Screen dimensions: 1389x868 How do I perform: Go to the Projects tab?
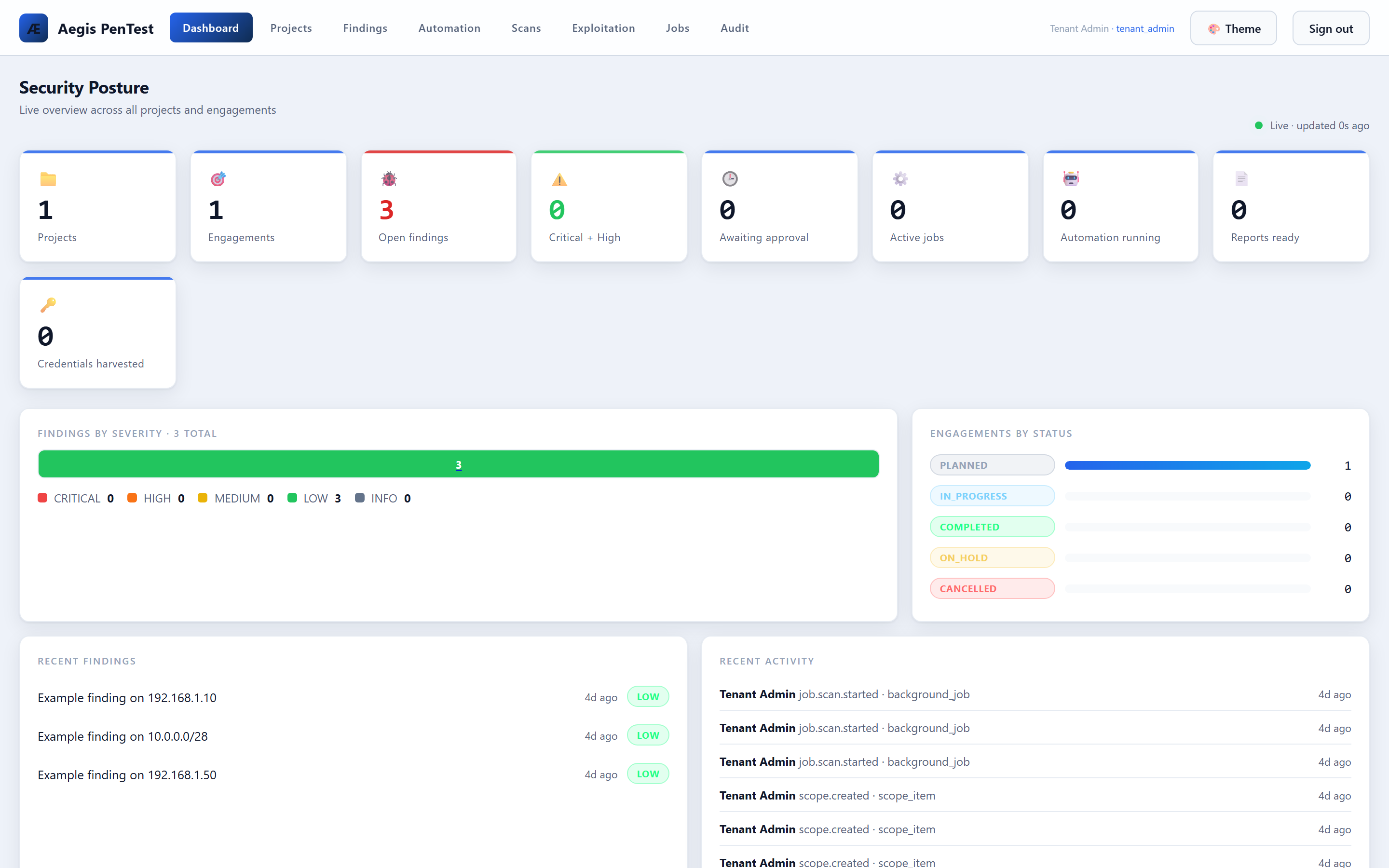click(291, 28)
